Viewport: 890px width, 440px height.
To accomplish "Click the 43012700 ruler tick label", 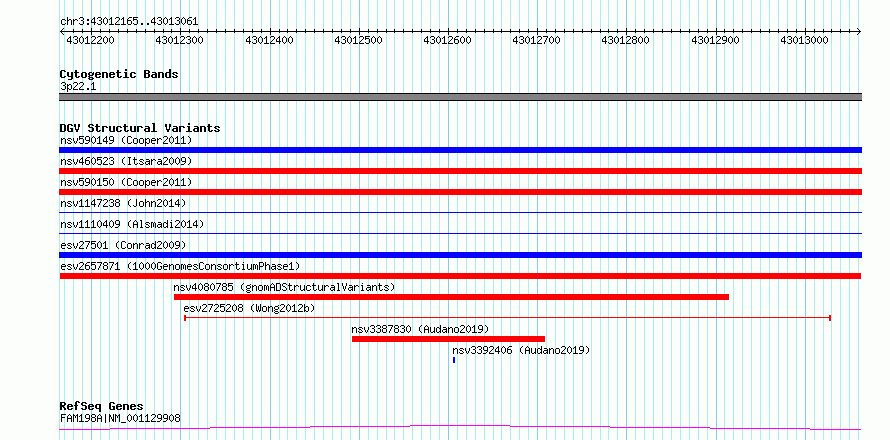I will (x=536, y=41).
